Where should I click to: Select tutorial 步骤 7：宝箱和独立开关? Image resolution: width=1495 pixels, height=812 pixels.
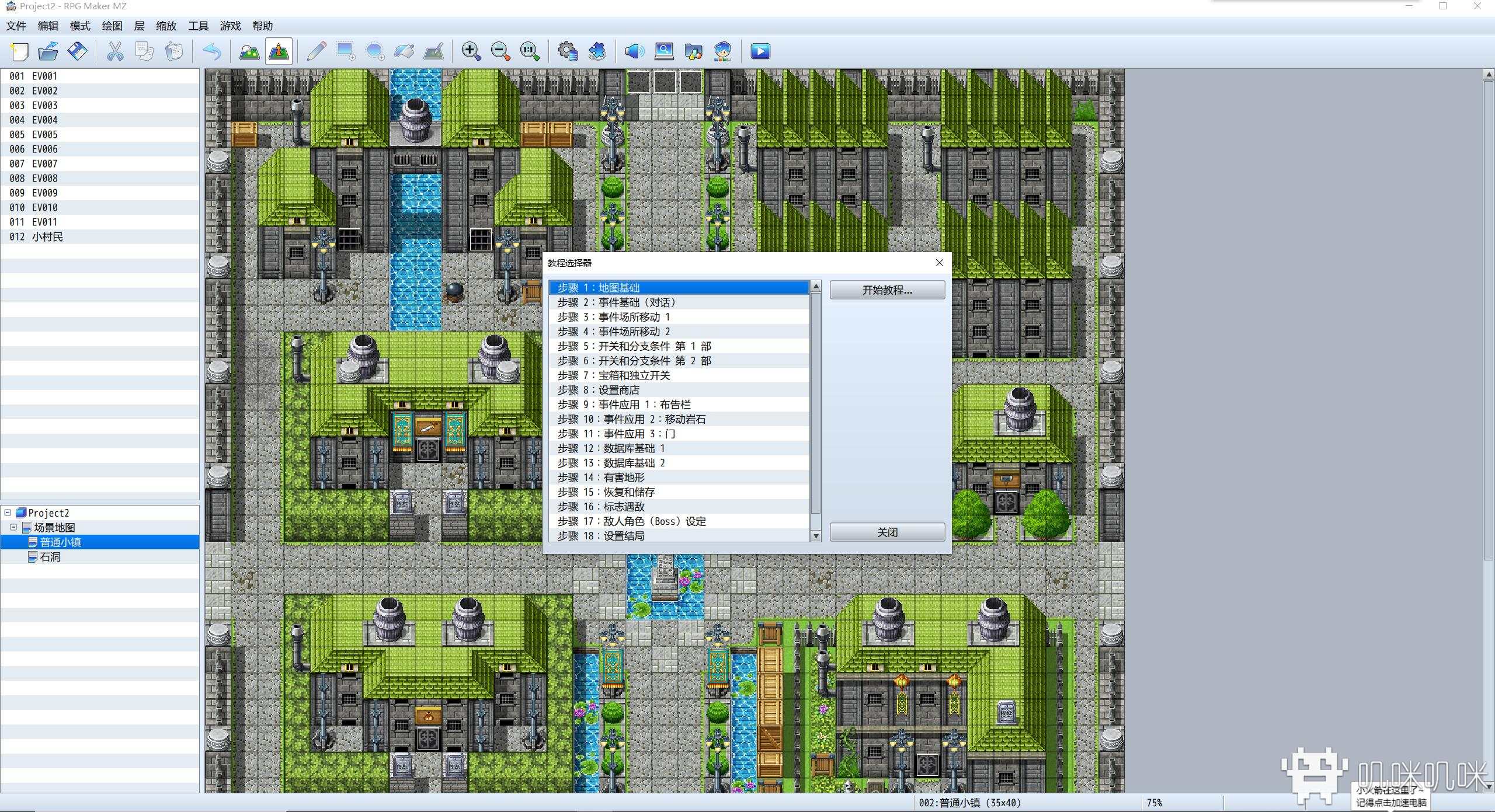coord(679,375)
